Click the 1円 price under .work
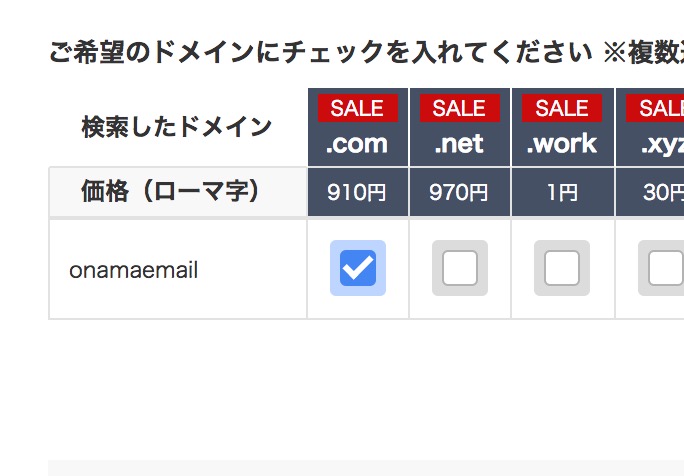 coord(562,192)
